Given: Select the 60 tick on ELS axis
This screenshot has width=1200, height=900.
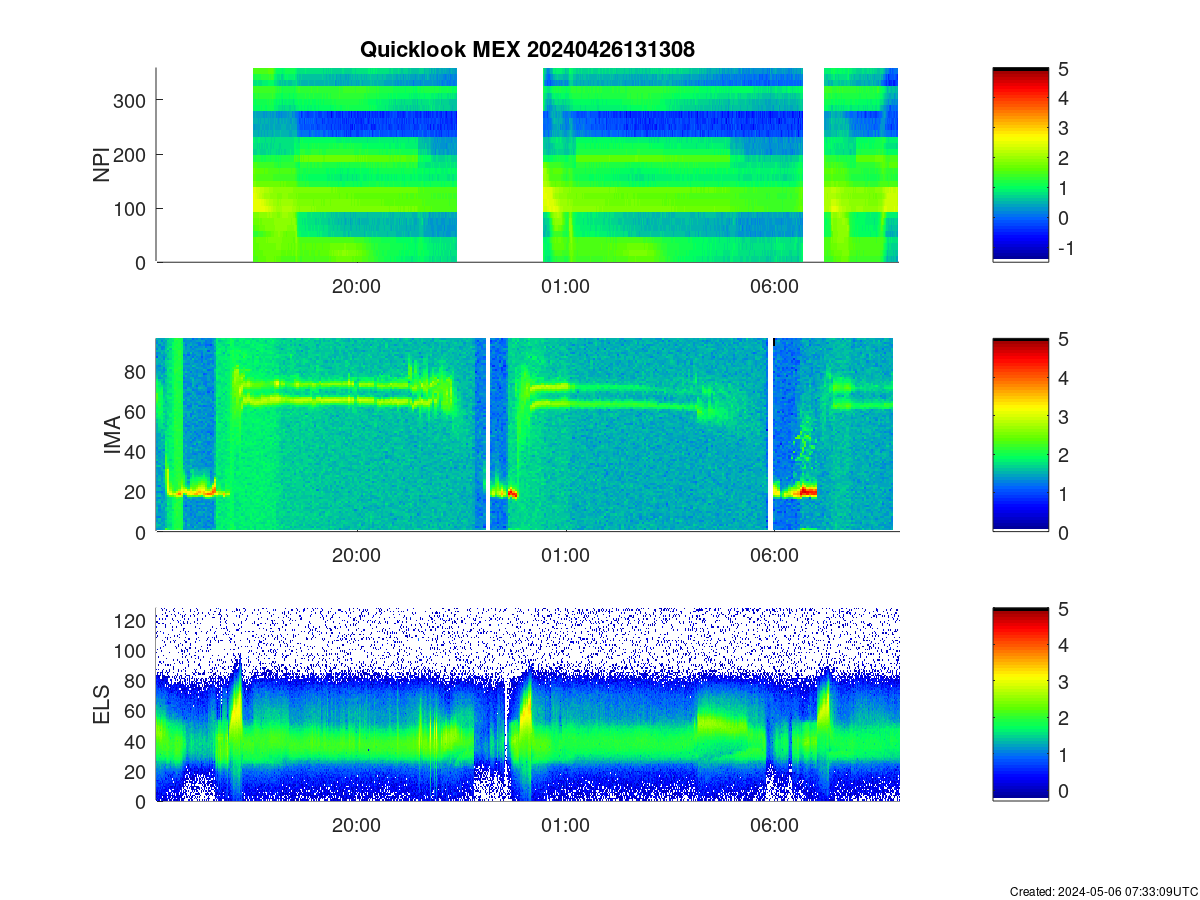Looking at the screenshot, I should point(137,711).
